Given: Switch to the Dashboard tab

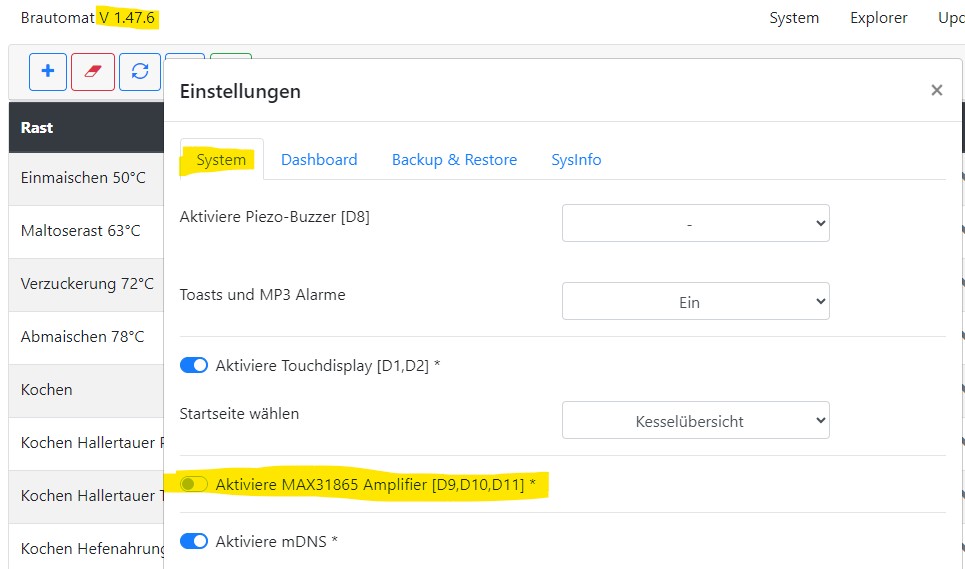Looking at the screenshot, I should pos(319,160).
